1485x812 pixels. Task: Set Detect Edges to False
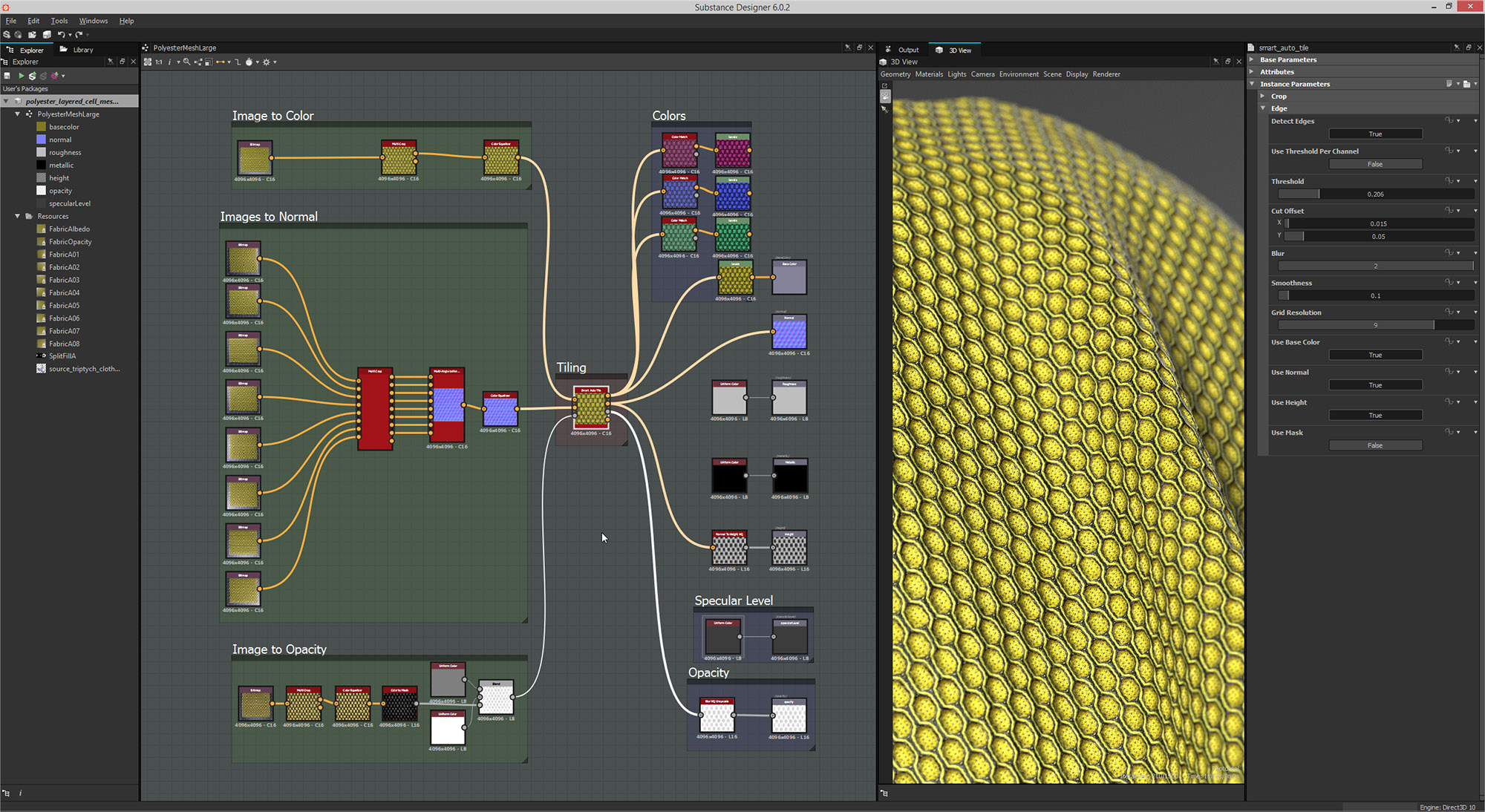point(1375,134)
